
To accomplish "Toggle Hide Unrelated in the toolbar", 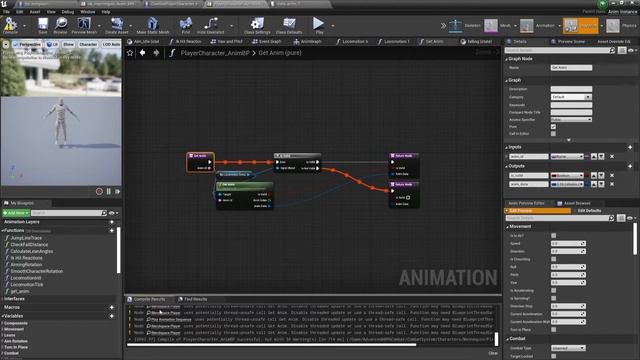I will [211, 25].
